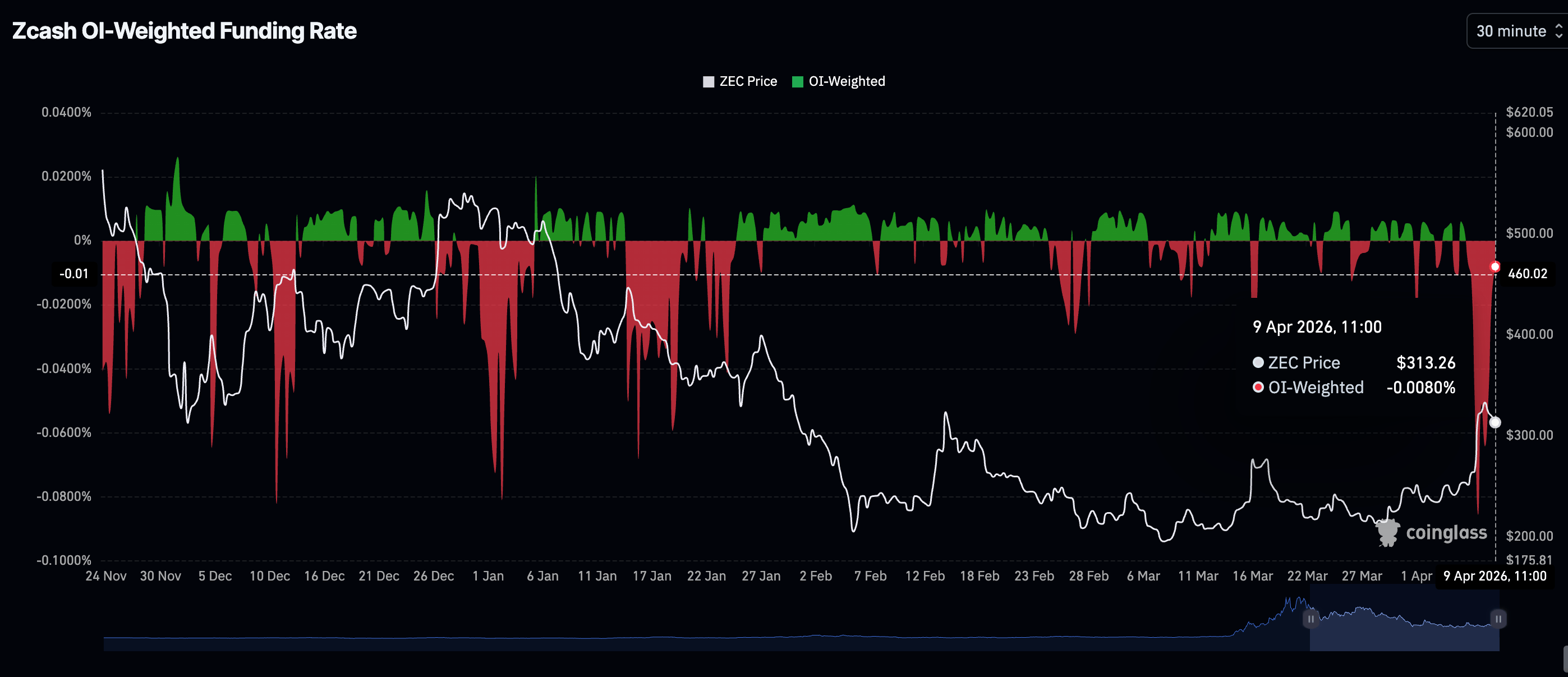
Task: Toggle ZEC Price series in legend
Action: (x=747, y=81)
